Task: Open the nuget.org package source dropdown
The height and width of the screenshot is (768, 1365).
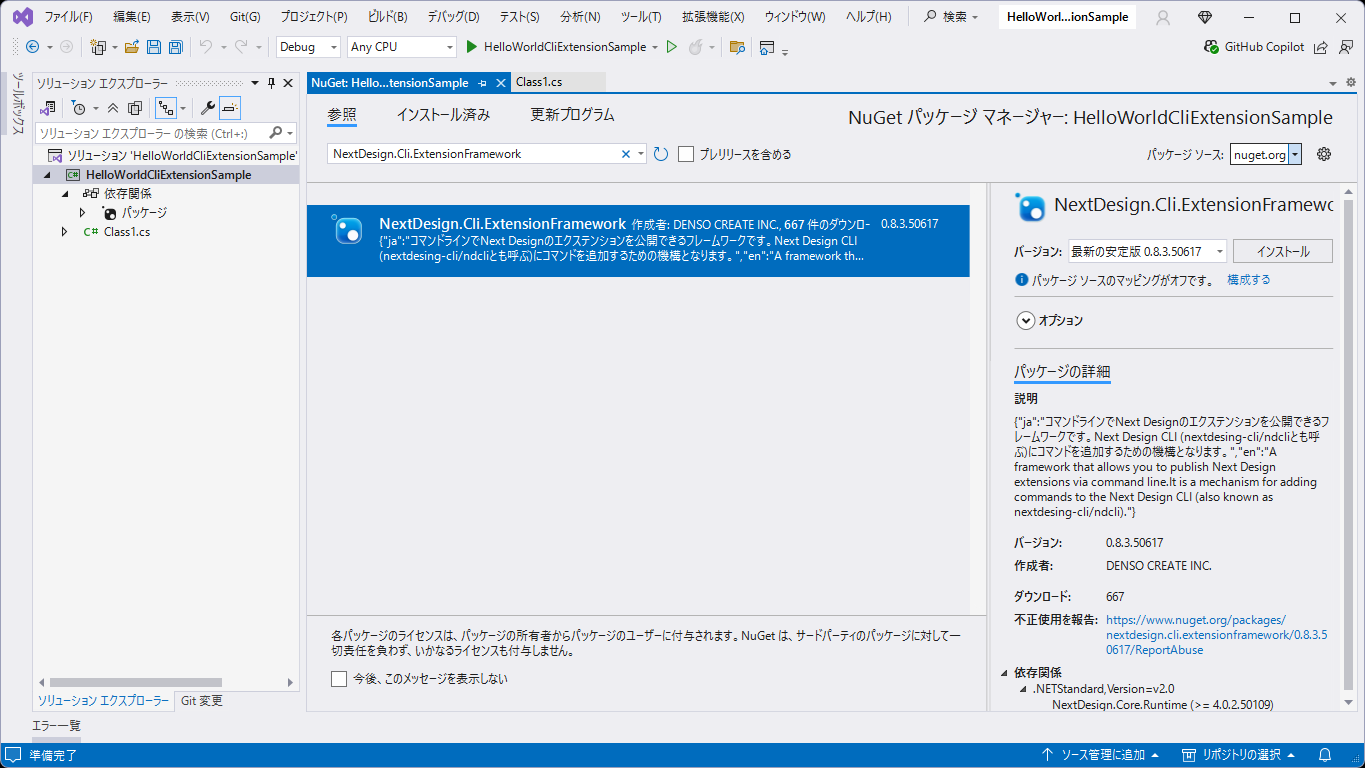Action: [1295, 154]
